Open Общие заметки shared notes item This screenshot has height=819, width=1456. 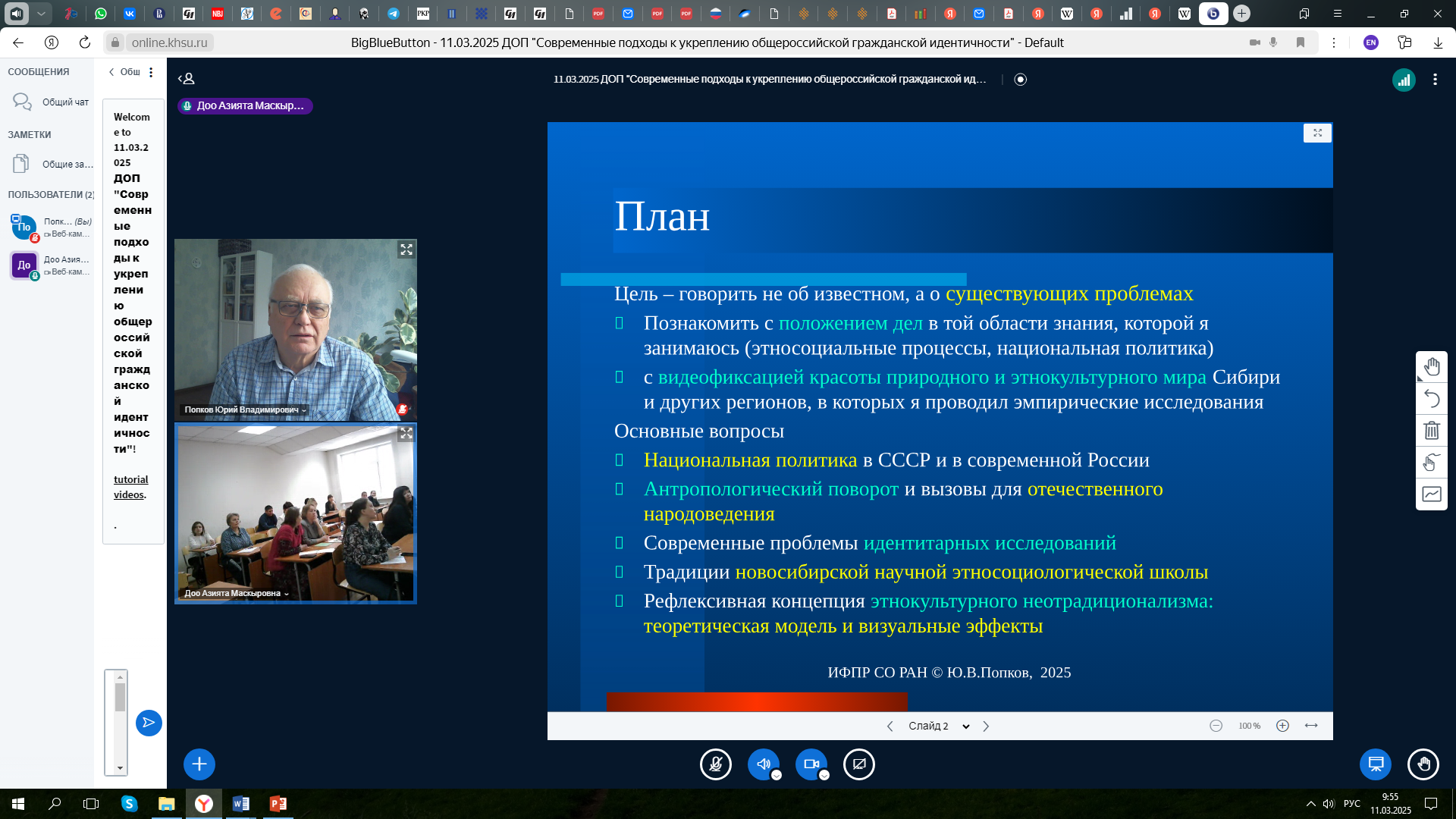point(67,165)
